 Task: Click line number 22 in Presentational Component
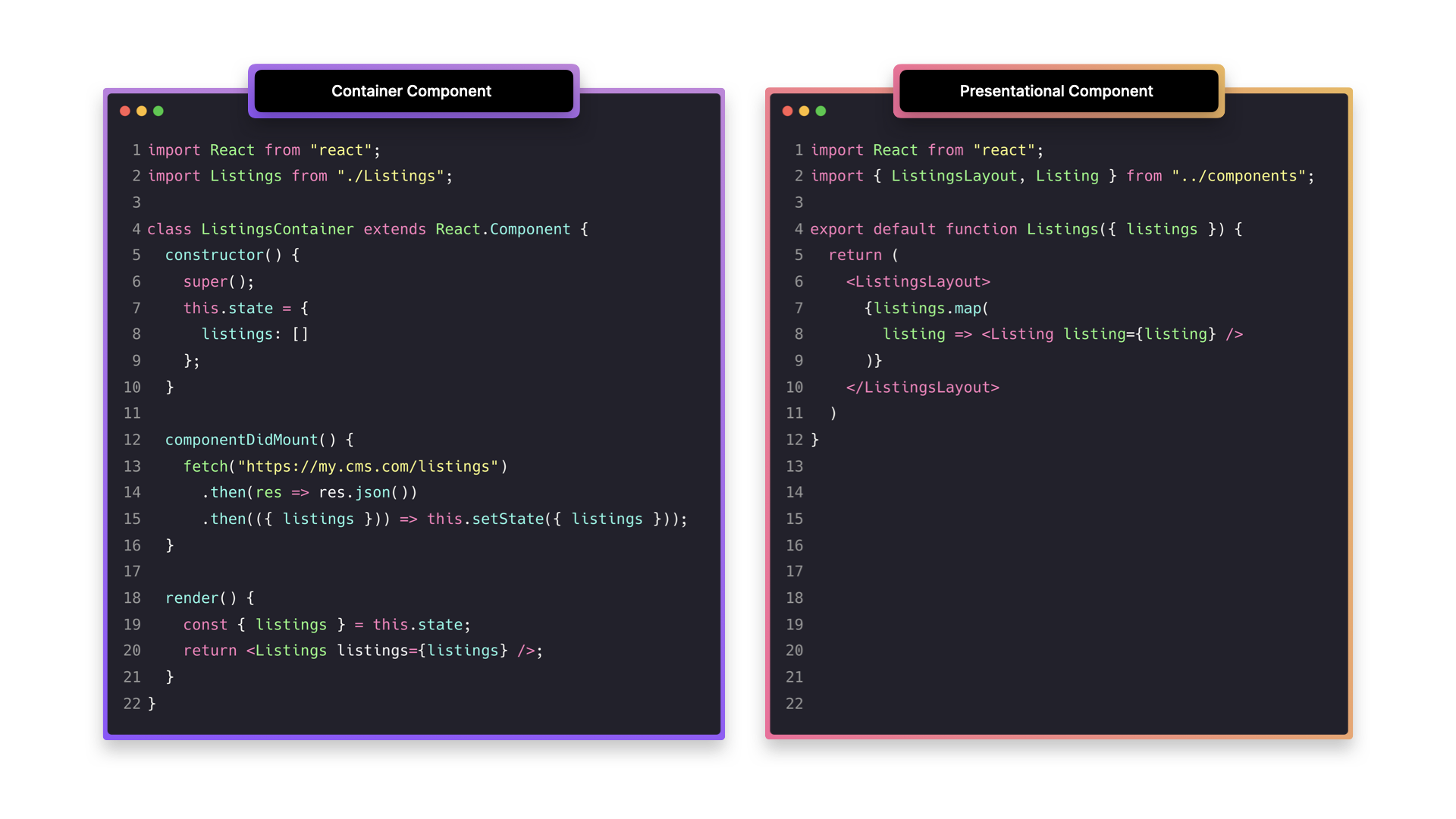tap(794, 704)
